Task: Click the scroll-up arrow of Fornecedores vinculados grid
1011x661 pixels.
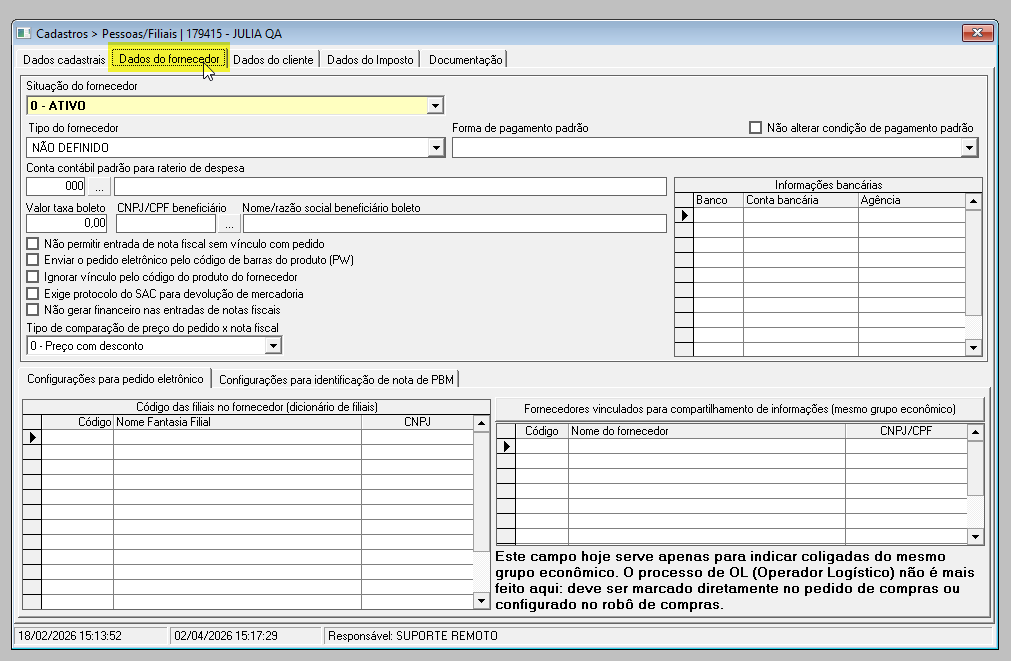Action: click(975, 432)
